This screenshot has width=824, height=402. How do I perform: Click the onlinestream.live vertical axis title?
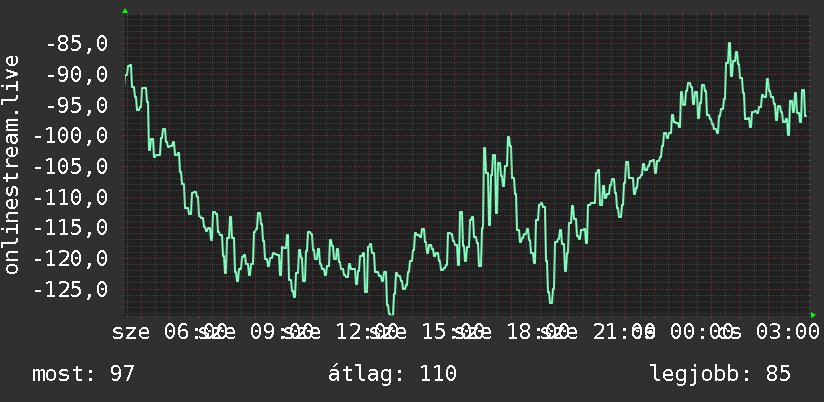11,164
